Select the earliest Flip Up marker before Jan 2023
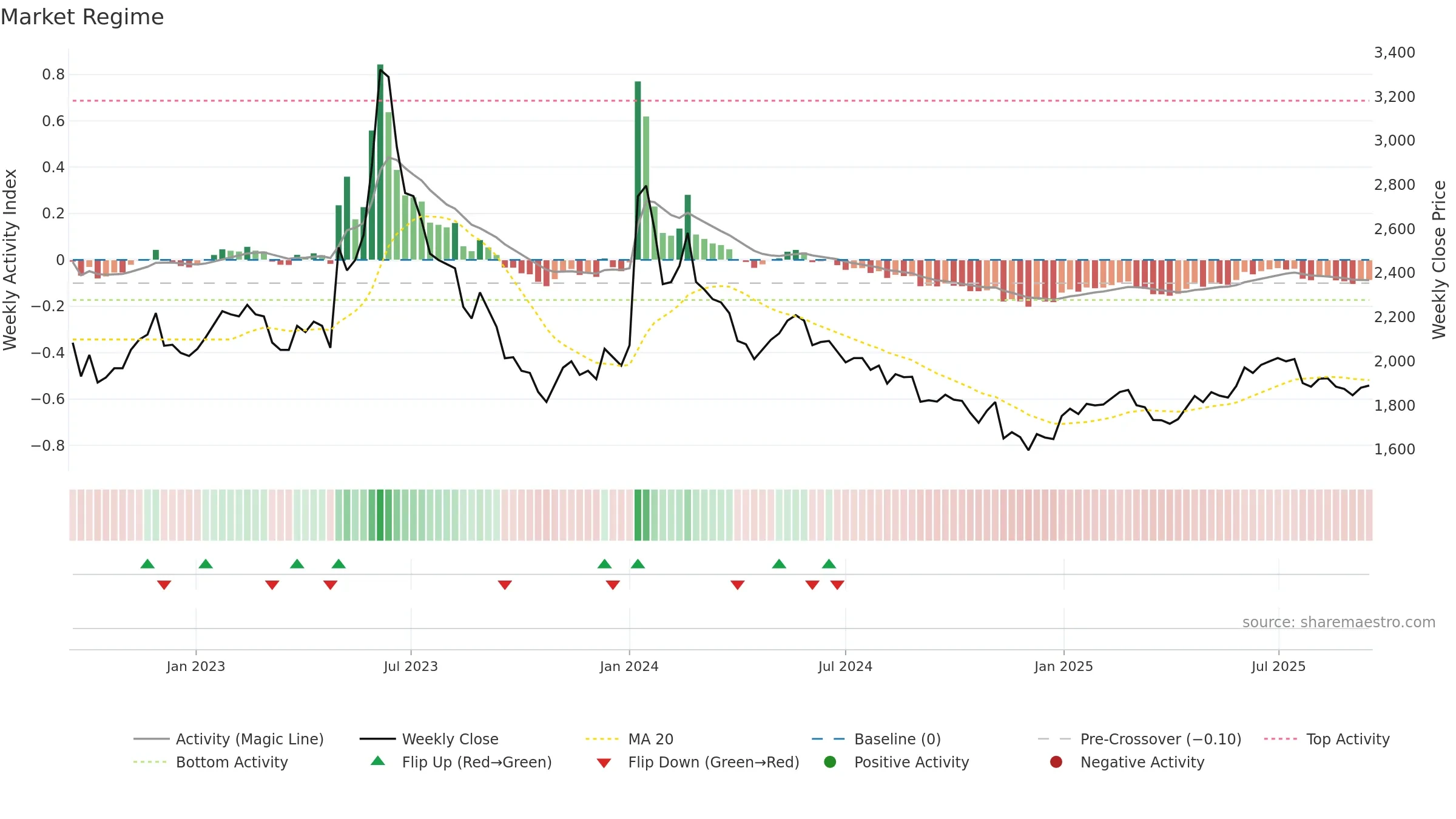The width and height of the screenshot is (1456, 819). pyautogui.click(x=147, y=564)
